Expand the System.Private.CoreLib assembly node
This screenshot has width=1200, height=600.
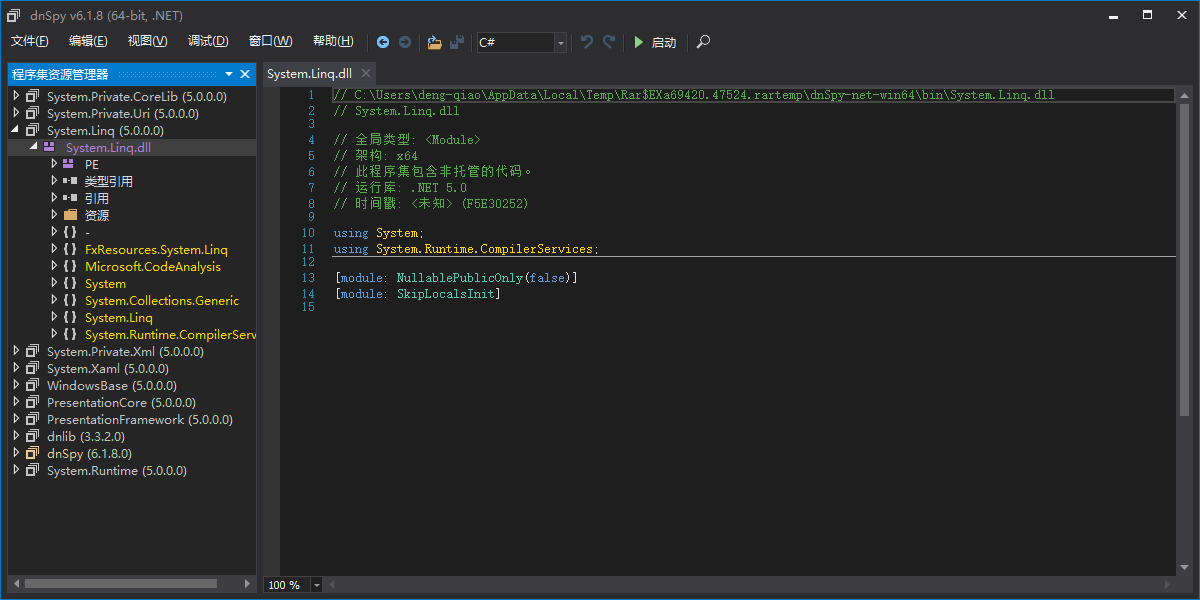pyautogui.click(x=16, y=97)
